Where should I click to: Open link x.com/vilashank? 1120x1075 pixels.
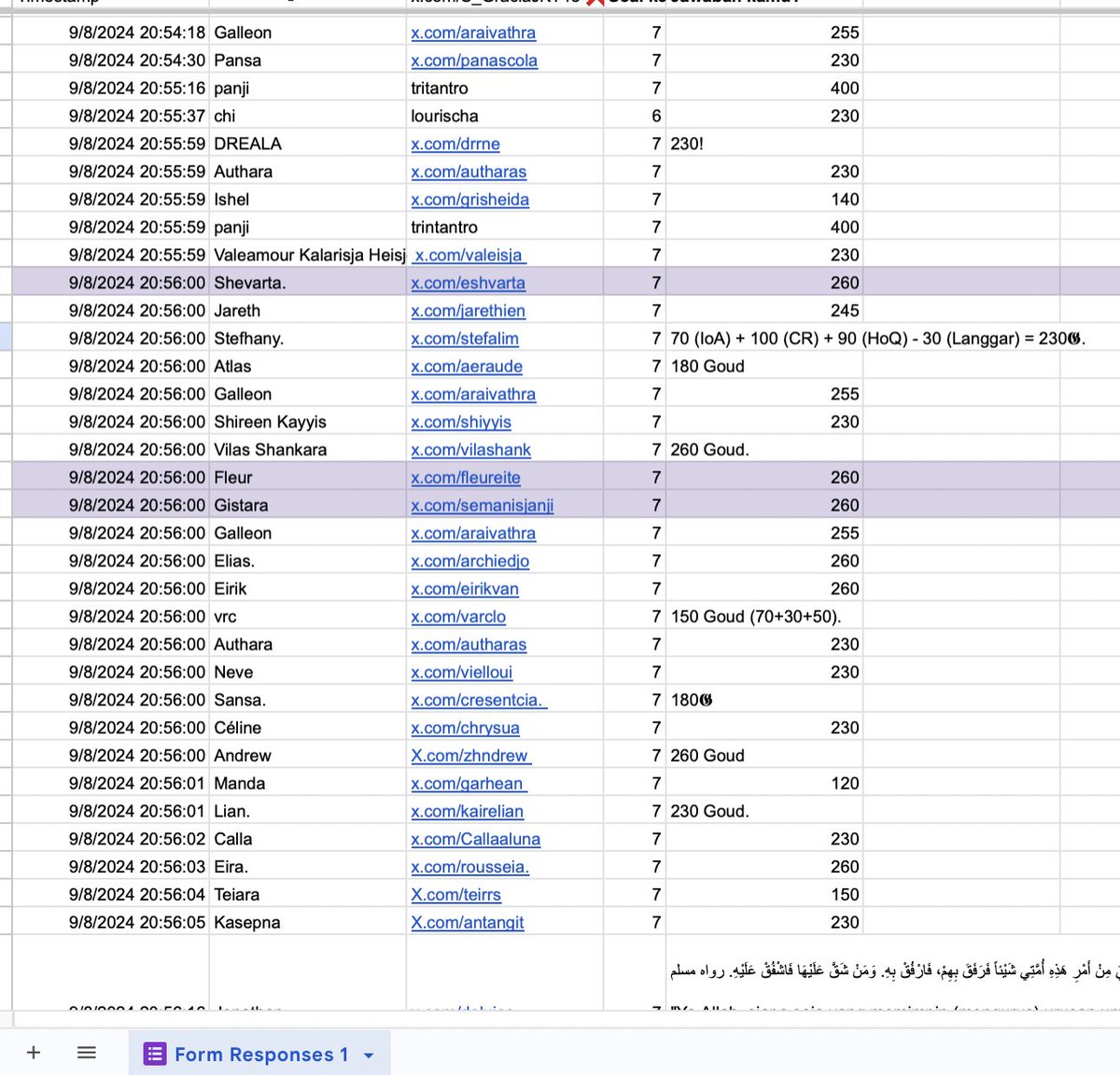pos(470,450)
